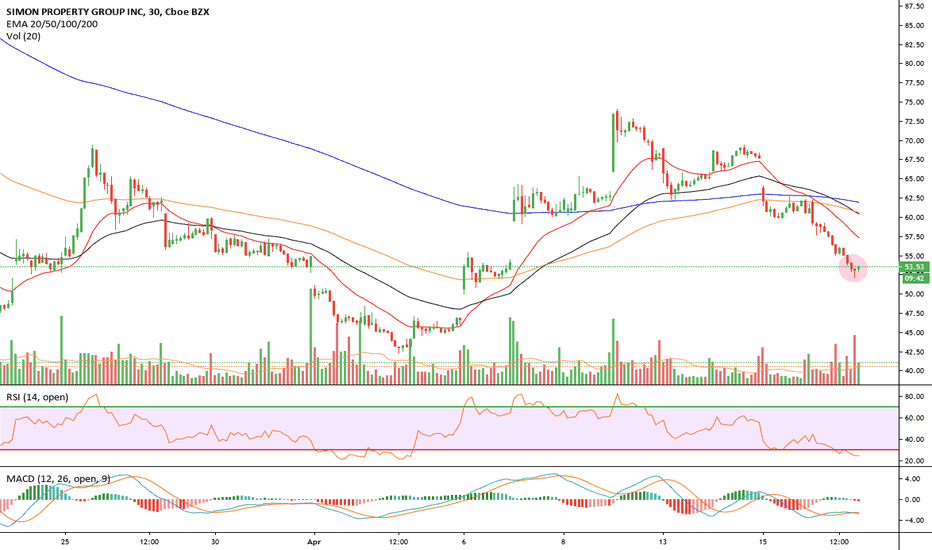Click the 13 date label on time axis
This screenshot has width=932, height=550.
coord(663,542)
